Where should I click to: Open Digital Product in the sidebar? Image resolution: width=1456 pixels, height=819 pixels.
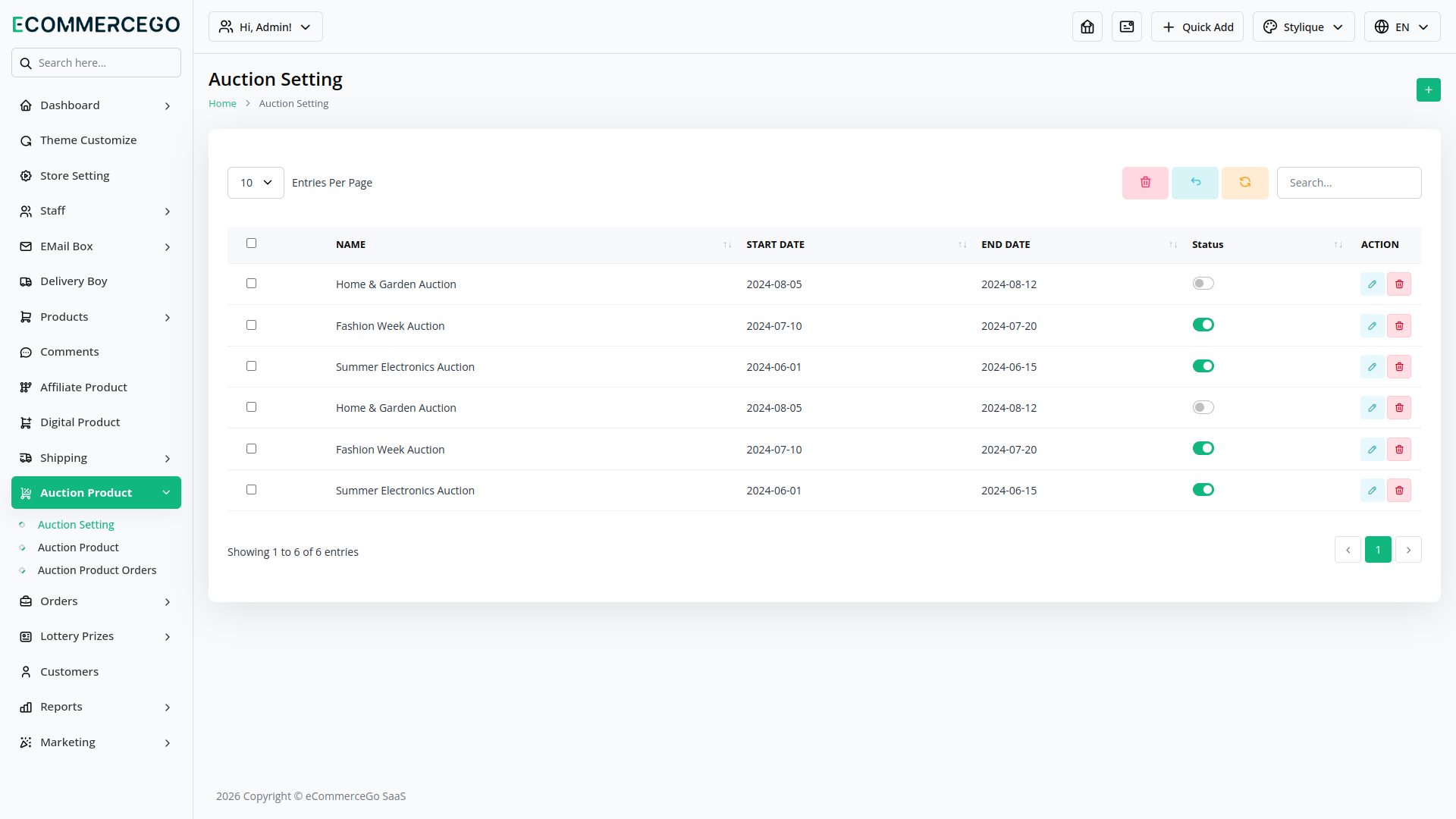click(96, 422)
